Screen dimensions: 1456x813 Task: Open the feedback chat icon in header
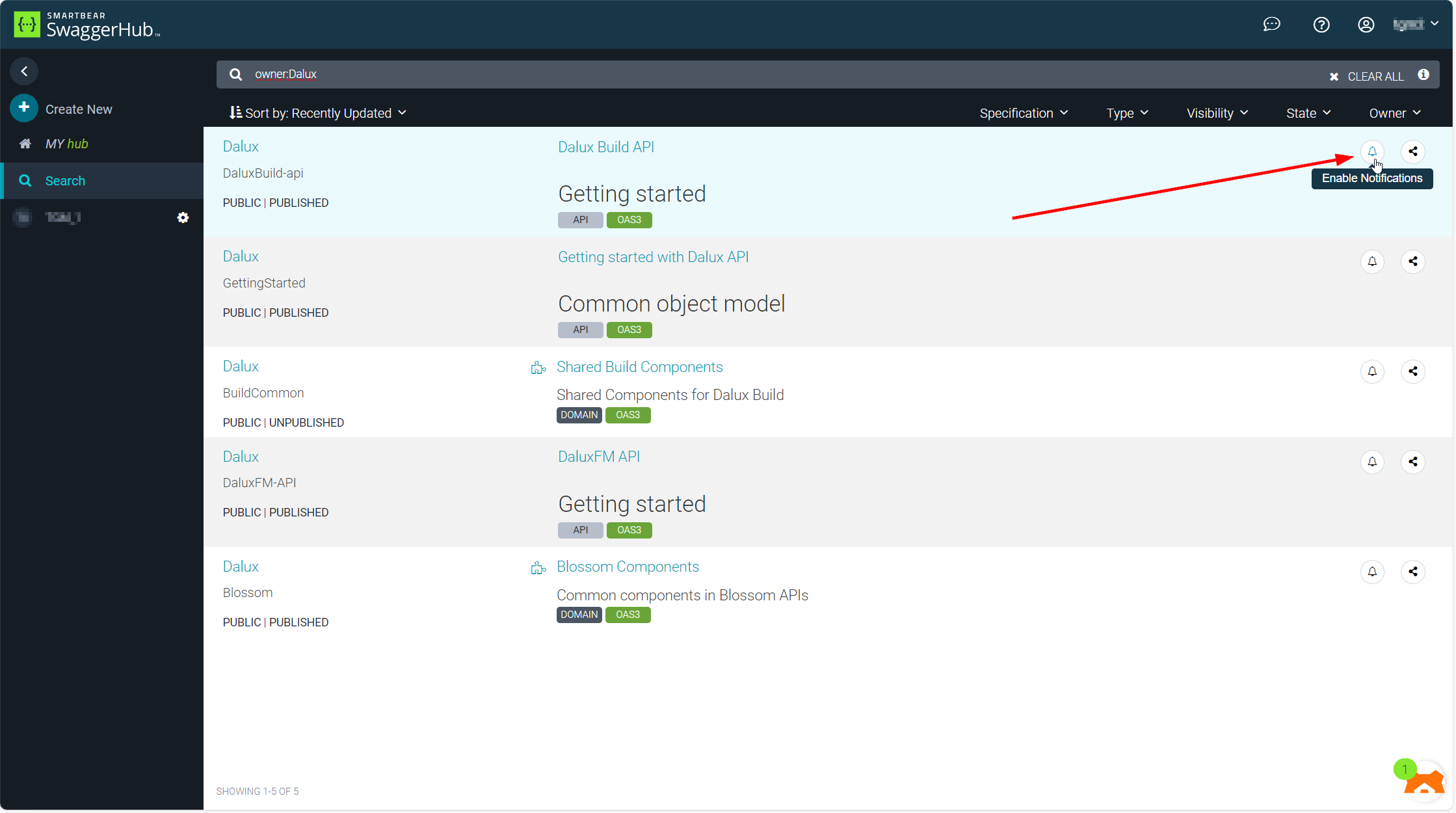1271,25
